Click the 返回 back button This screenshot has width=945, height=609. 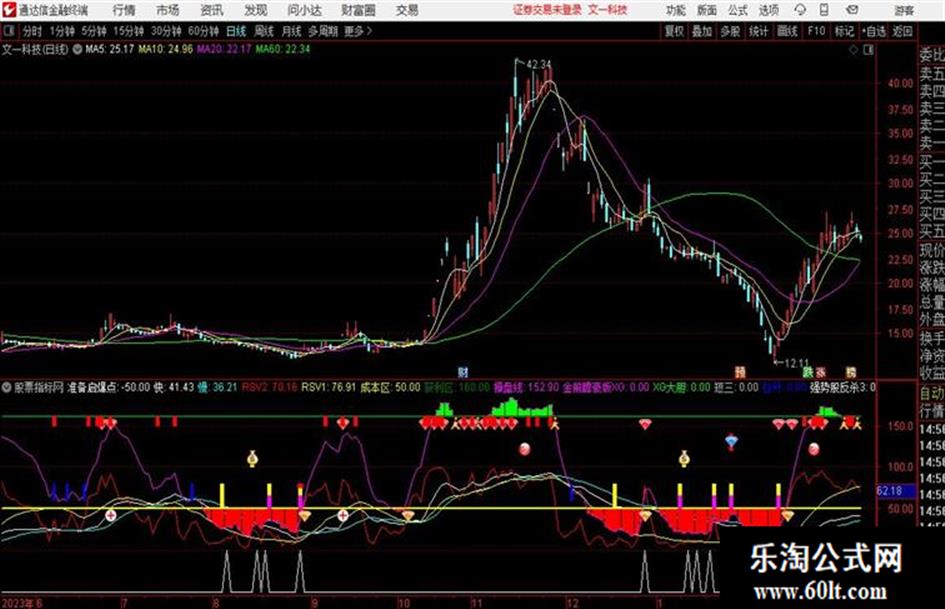coord(902,31)
